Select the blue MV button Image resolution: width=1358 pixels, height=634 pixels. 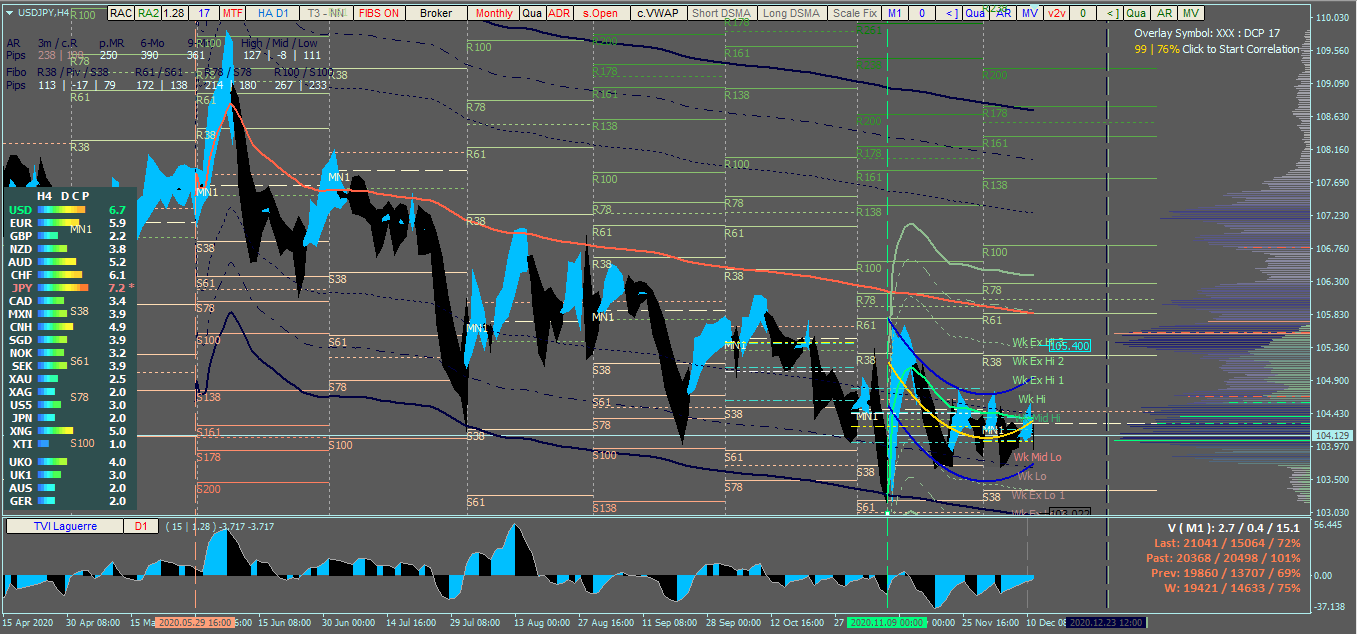point(1030,13)
